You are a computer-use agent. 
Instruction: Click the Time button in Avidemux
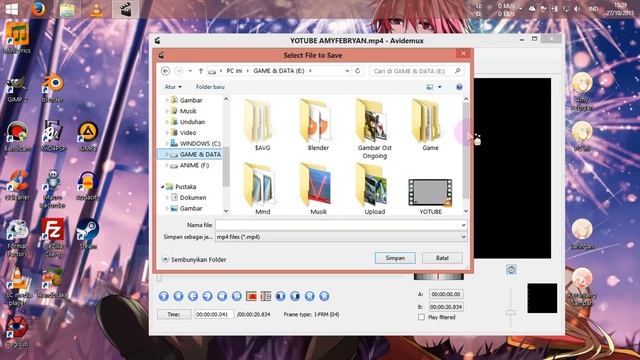[174, 314]
